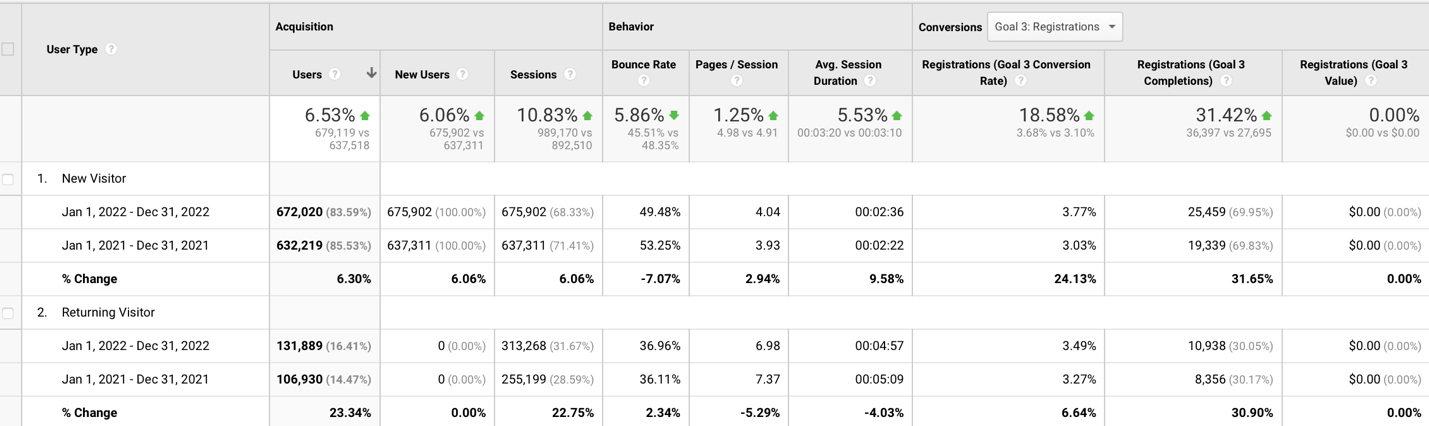The image size is (1429, 426).
Task: Check the Returning Visitor row checkbox
Action: [8, 313]
